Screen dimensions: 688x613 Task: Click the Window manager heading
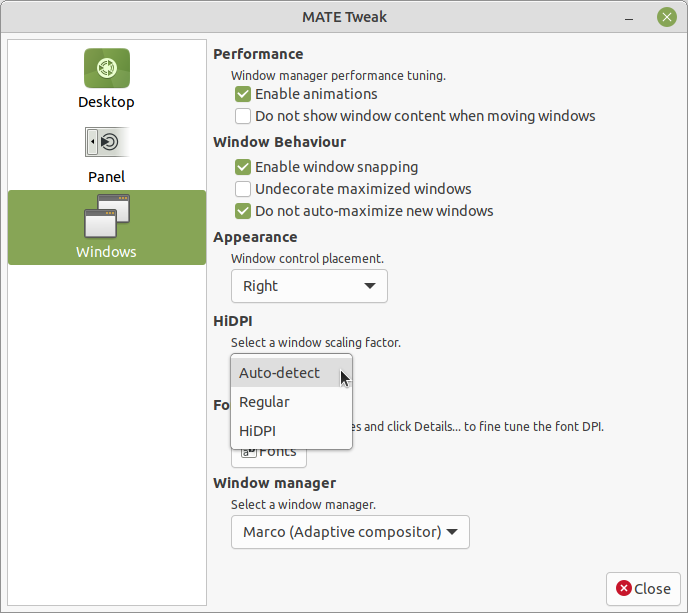275,483
